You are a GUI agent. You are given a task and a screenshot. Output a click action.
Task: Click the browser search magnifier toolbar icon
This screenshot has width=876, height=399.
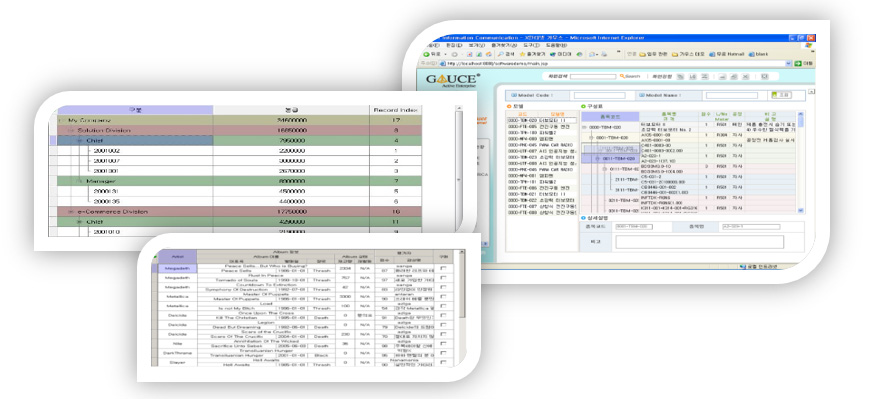coord(501,54)
